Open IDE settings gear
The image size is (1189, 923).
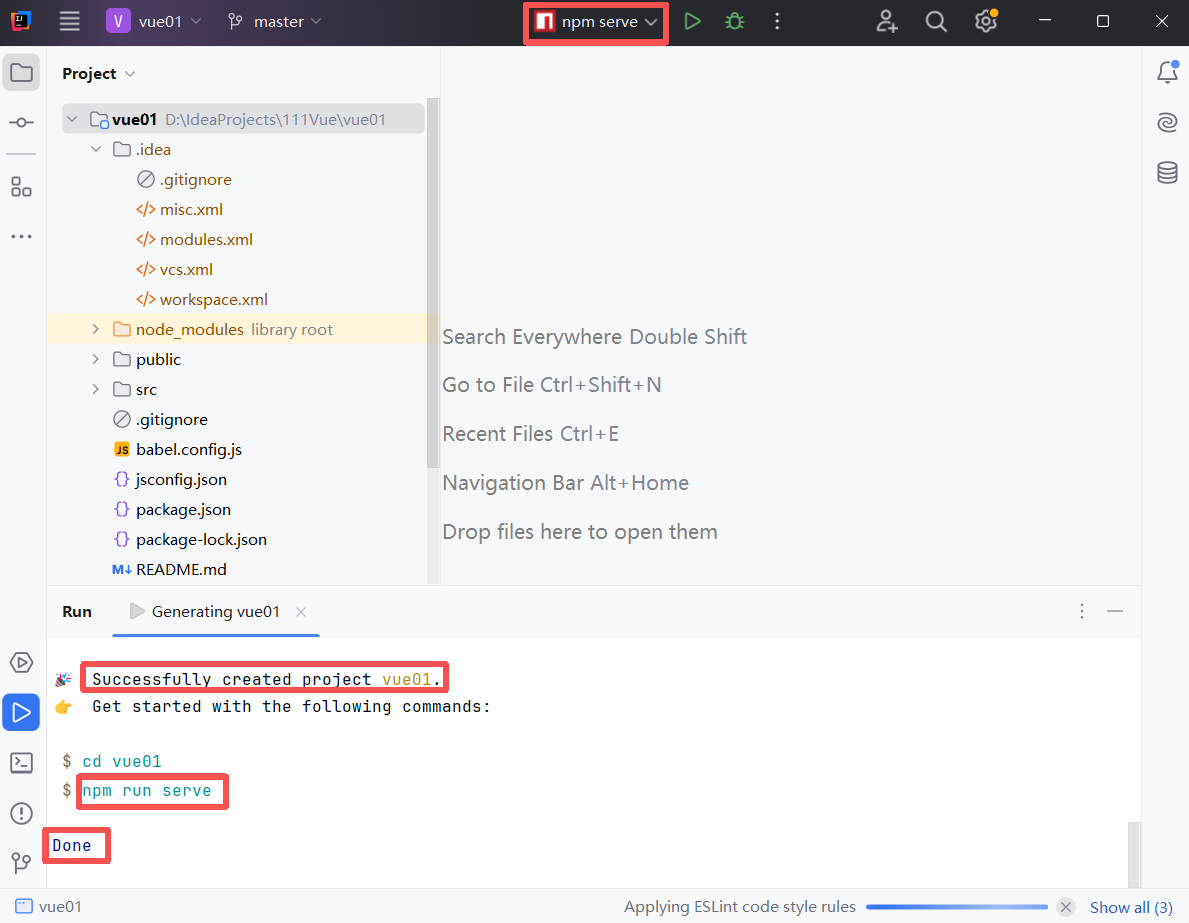[986, 21]
